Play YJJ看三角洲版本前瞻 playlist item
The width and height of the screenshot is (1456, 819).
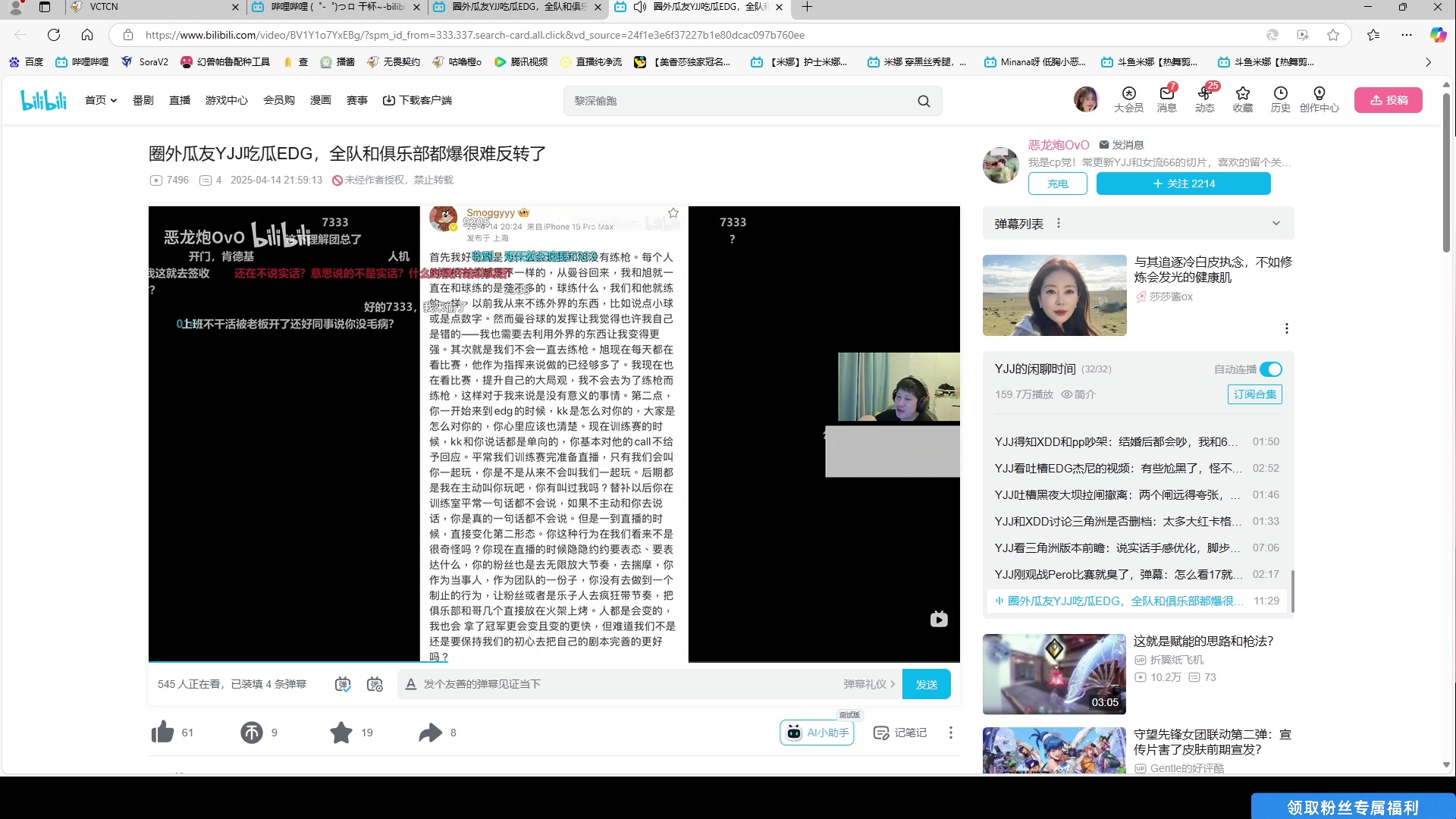pyautogui.click(x=1137, y=548)
